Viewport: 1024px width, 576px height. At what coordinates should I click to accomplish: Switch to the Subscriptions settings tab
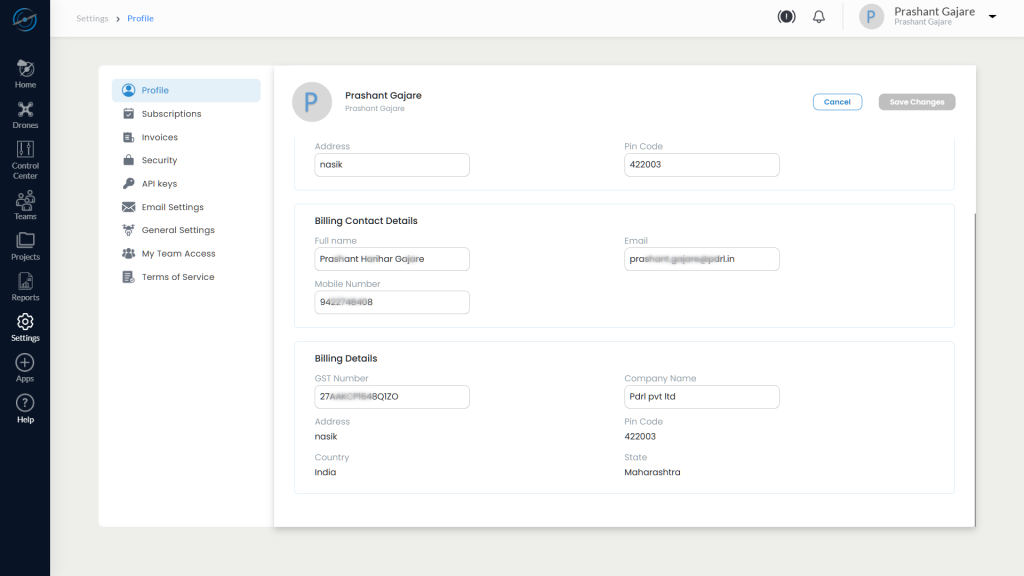tap(172, 113)
